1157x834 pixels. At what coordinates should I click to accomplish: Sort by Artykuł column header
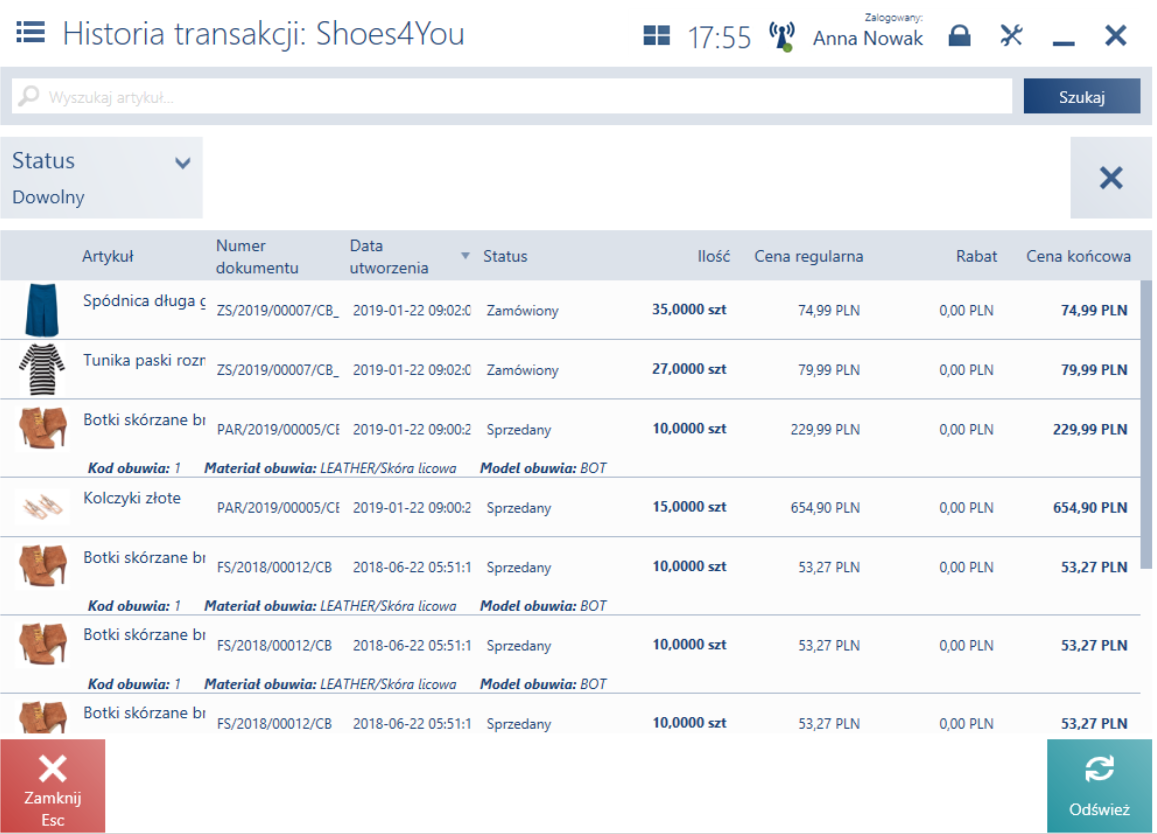[x=108, y=256]
